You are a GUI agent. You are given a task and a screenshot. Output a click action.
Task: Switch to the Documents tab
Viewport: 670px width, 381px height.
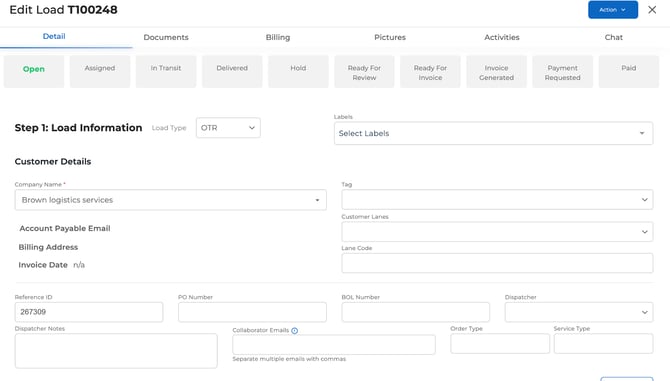pos(166,37)
